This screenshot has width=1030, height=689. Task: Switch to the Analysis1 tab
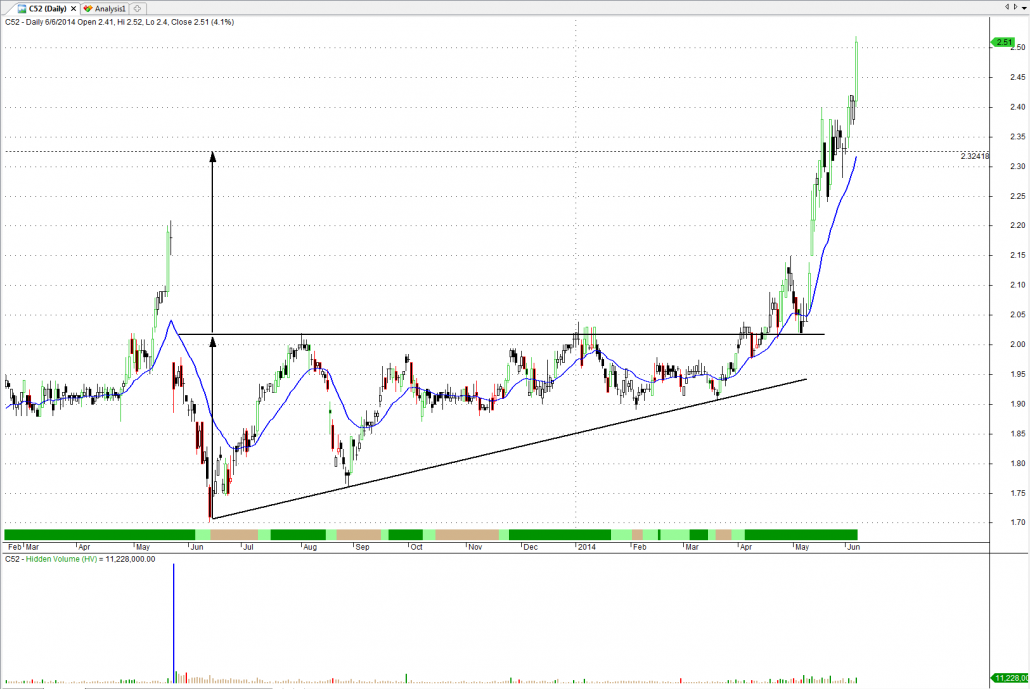pos(110,8)
